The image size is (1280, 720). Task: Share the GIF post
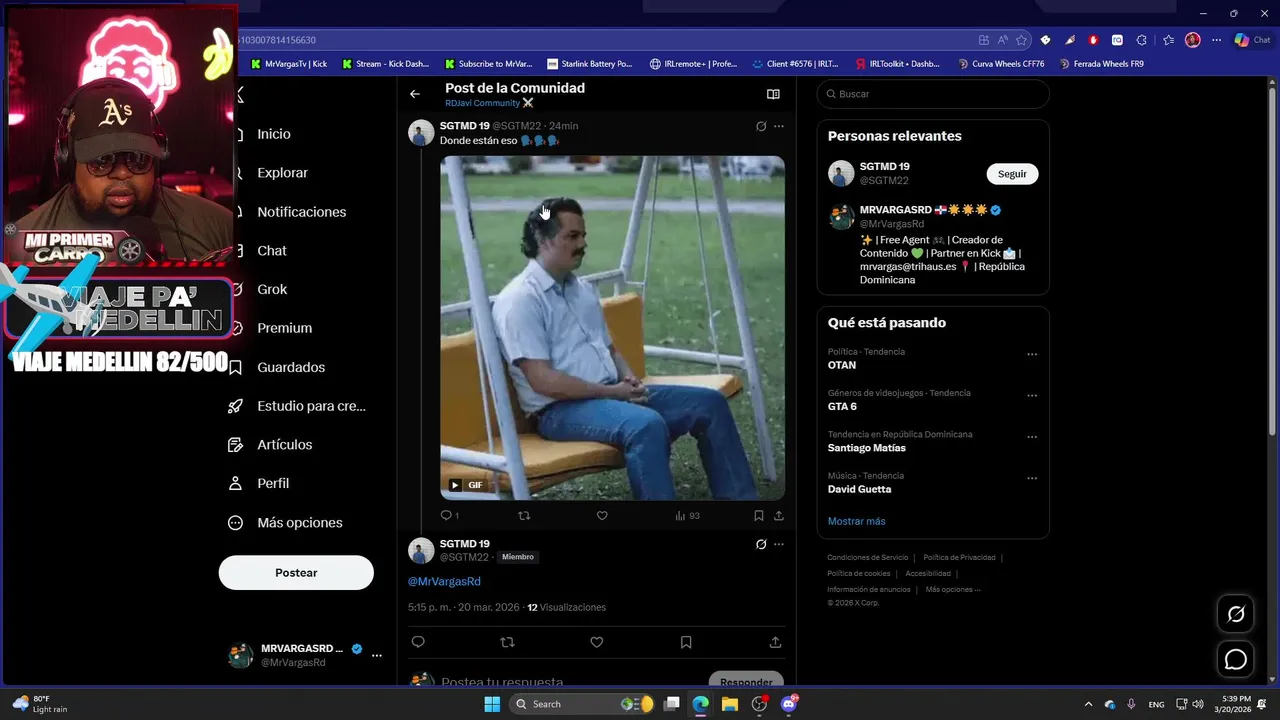tap(779, 516)
